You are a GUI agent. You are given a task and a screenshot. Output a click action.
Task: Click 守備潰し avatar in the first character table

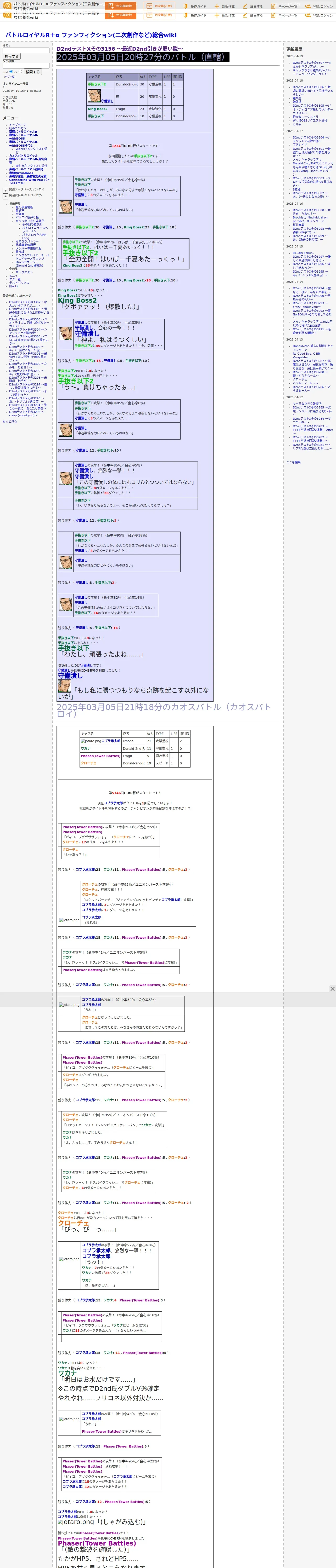point(94,96)
